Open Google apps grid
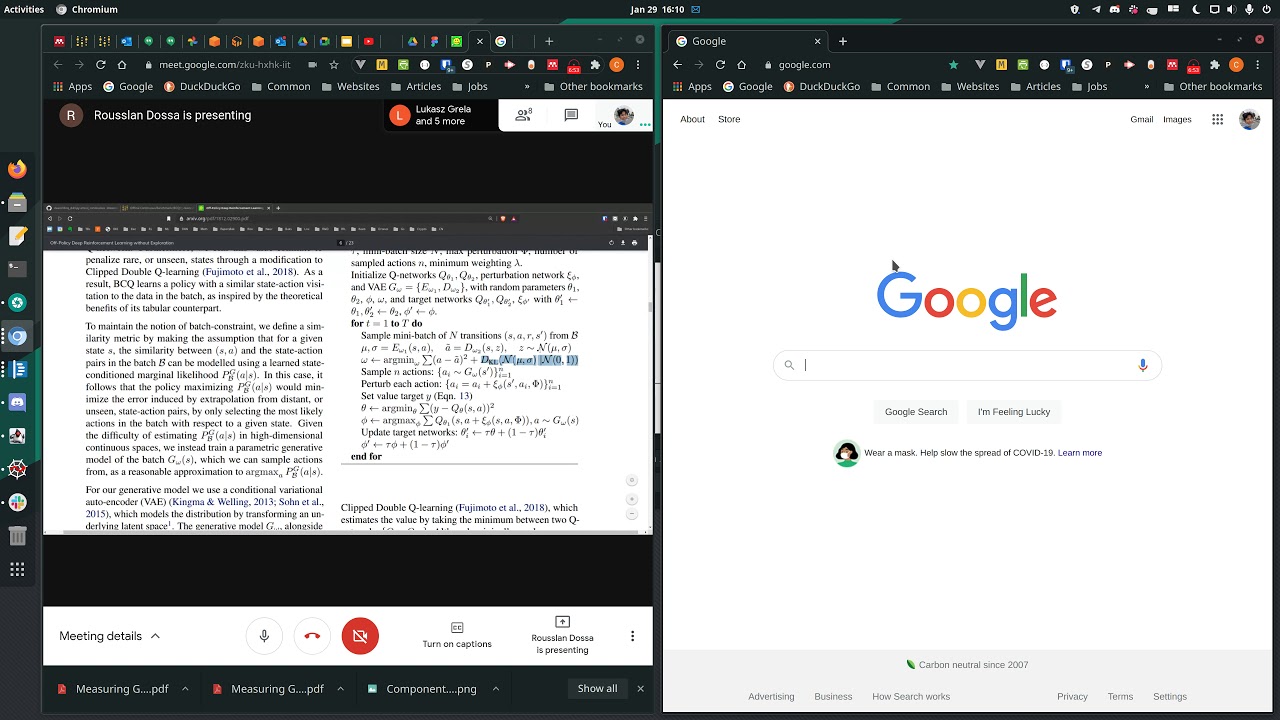Image resolution: width=1280 pixels, height=720 pixels. (1217, 119)
